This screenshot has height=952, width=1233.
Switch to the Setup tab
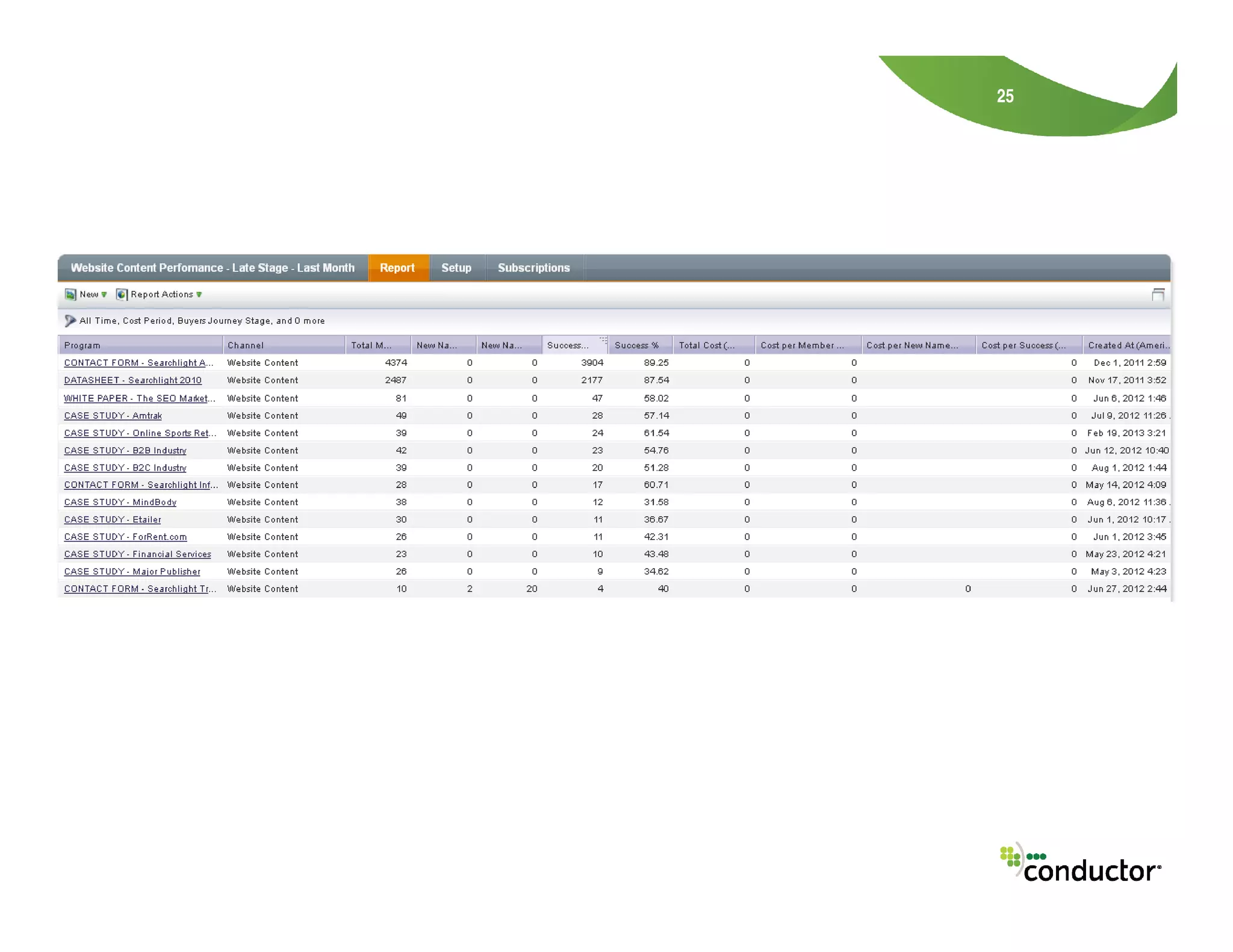click(456, 268)
